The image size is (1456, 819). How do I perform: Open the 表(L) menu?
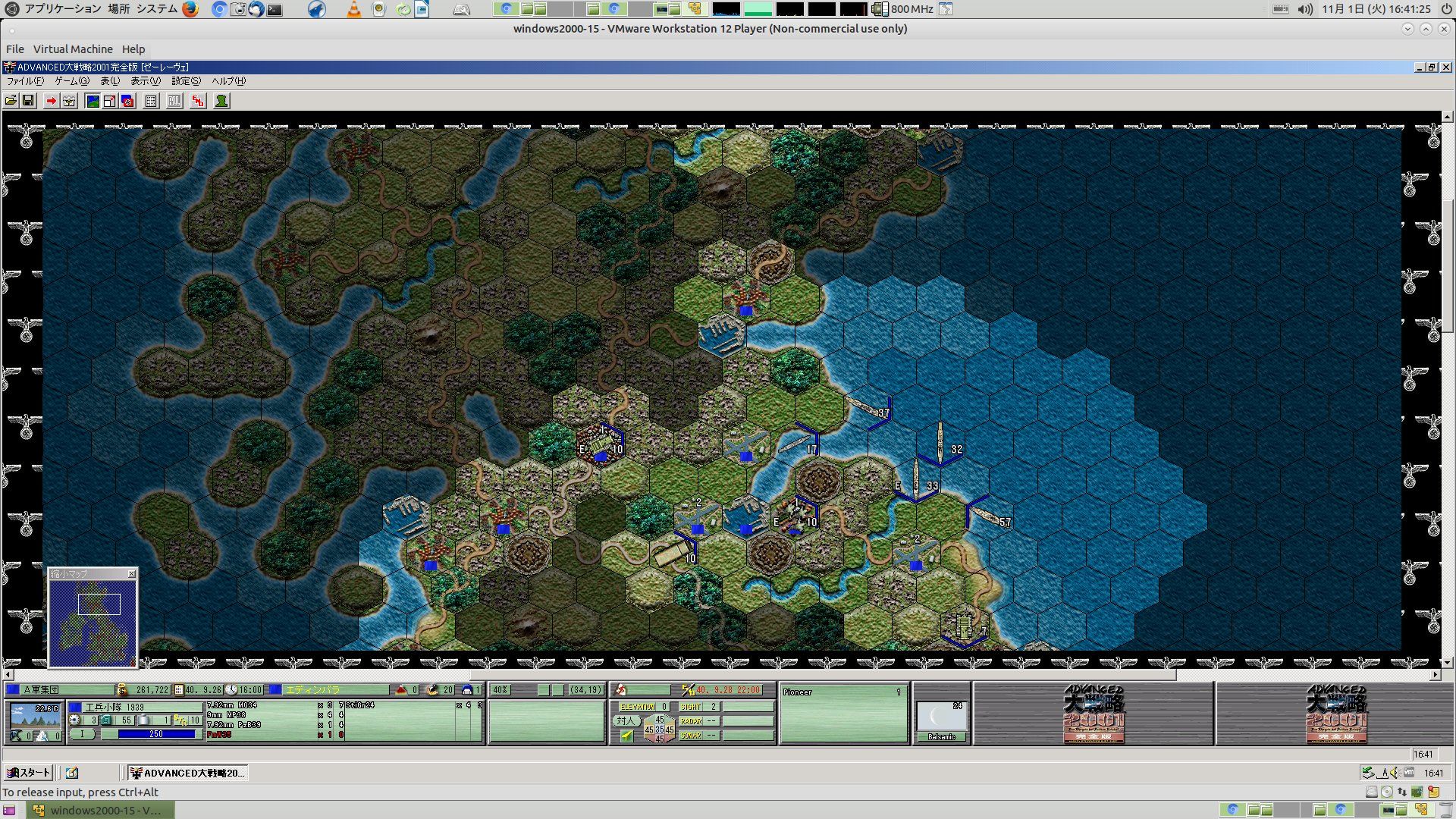110,81
